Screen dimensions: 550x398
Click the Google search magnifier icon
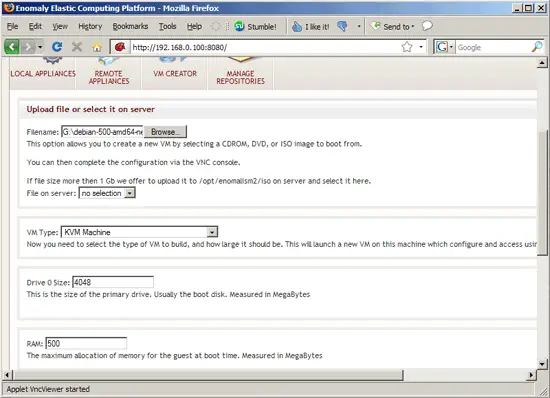537,47
